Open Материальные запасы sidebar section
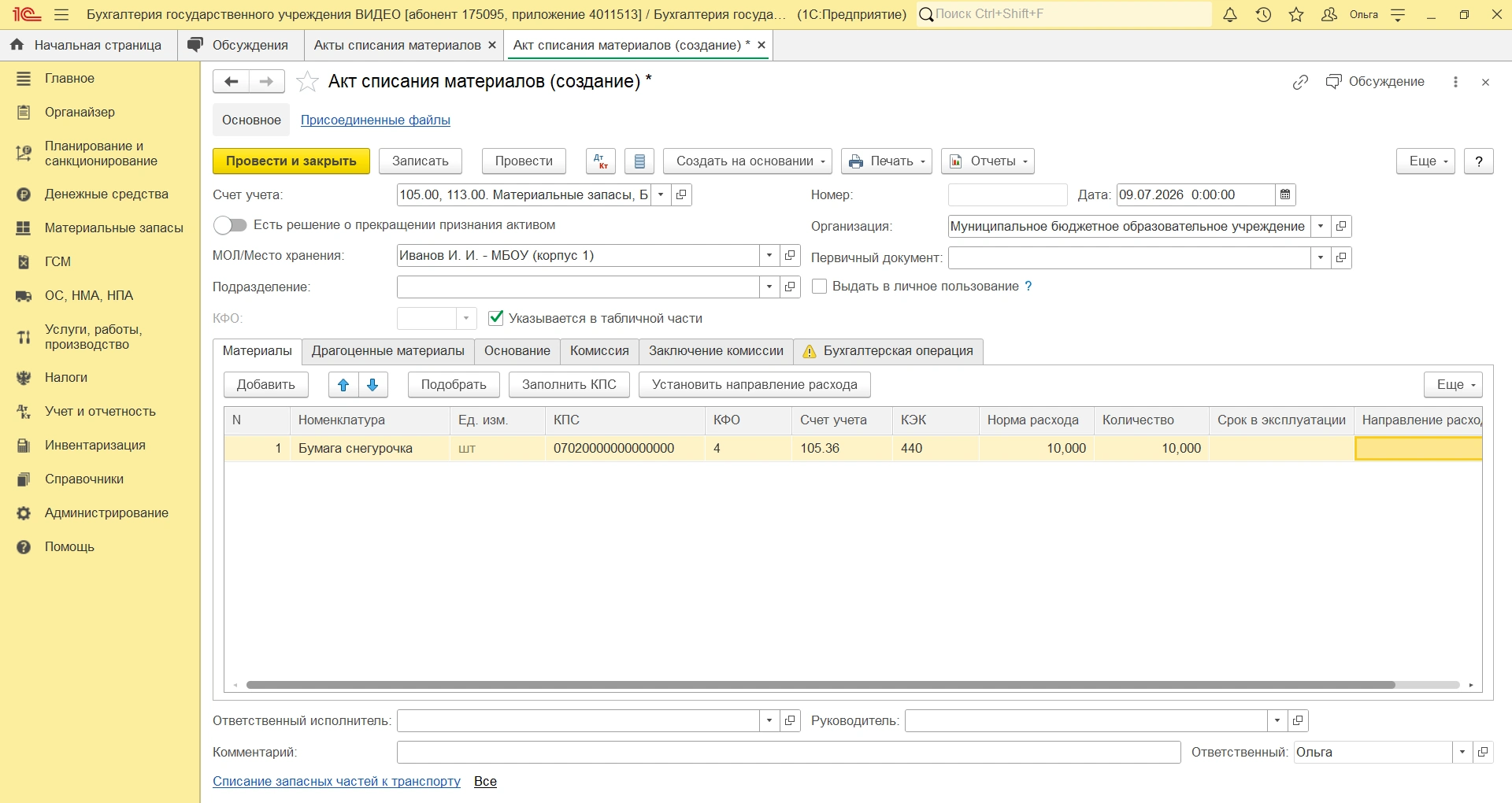The width and height of the screenshot is (1512, 803). pyautogui.click(x=100, y=228)
